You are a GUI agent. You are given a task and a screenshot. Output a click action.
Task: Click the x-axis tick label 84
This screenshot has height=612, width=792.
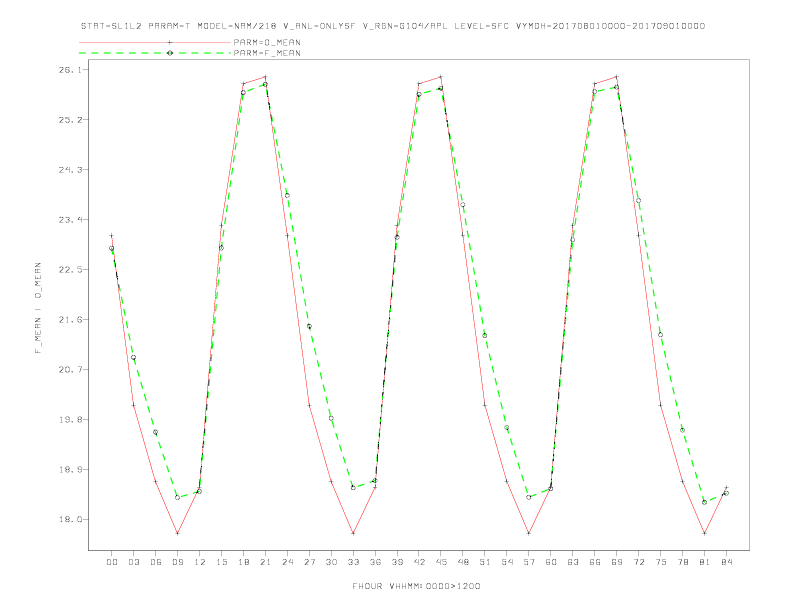726,562
